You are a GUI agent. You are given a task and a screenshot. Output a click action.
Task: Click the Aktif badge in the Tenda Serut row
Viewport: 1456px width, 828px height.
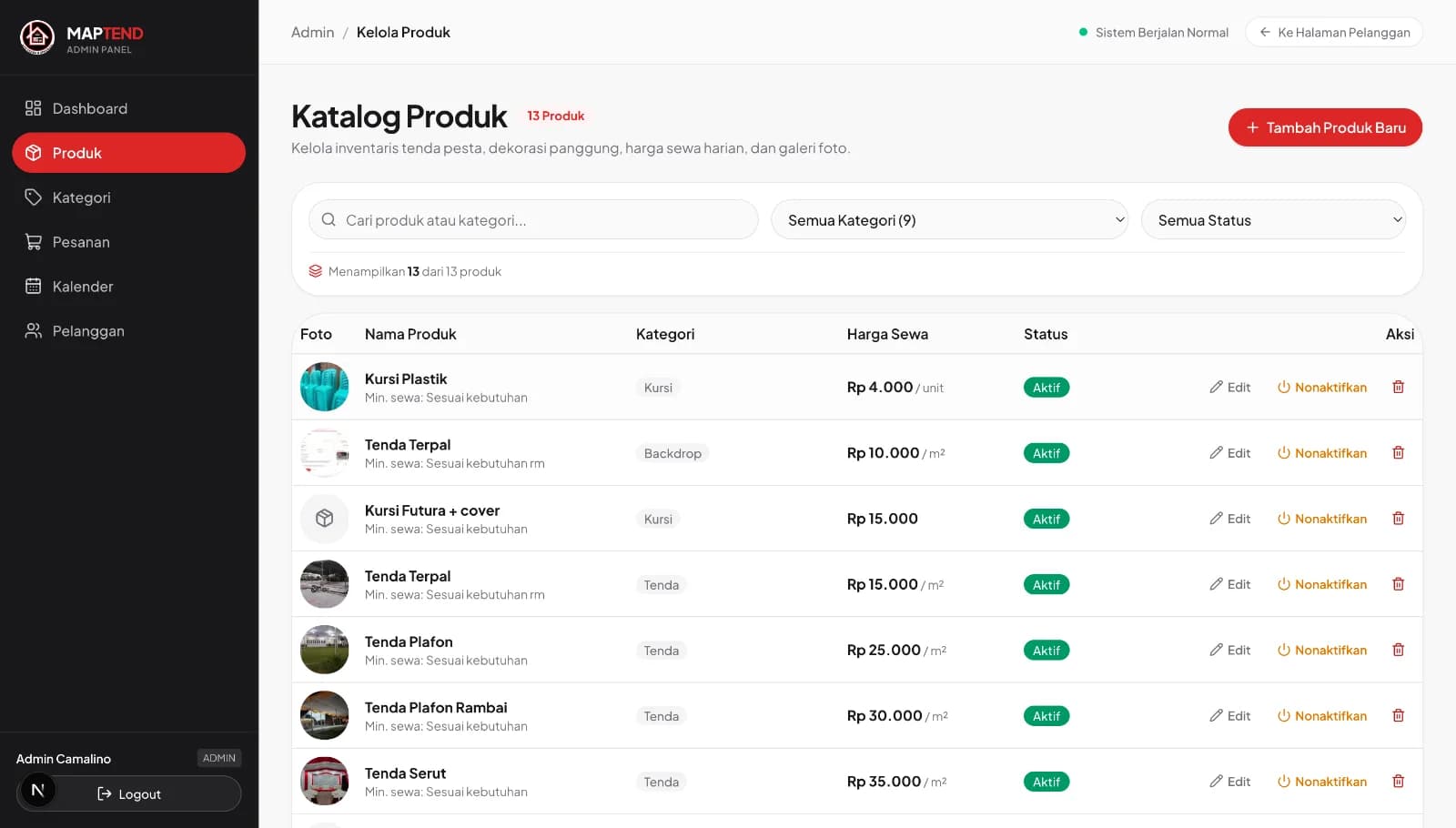pyautogui.click(x=1046, y=782)
